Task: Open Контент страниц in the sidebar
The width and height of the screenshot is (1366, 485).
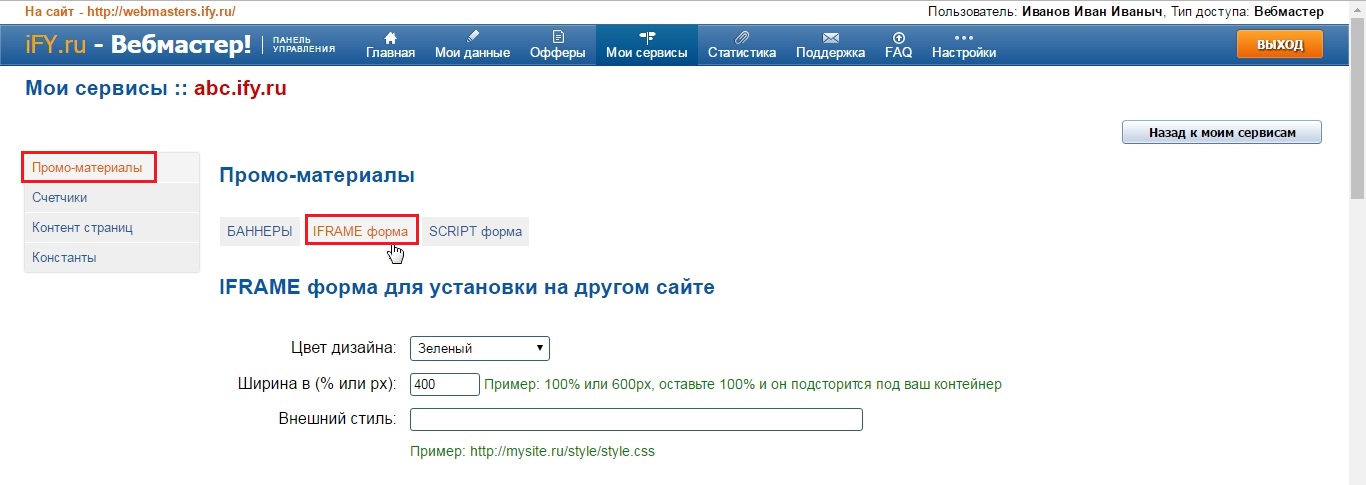Action: (x=82, y=228)
